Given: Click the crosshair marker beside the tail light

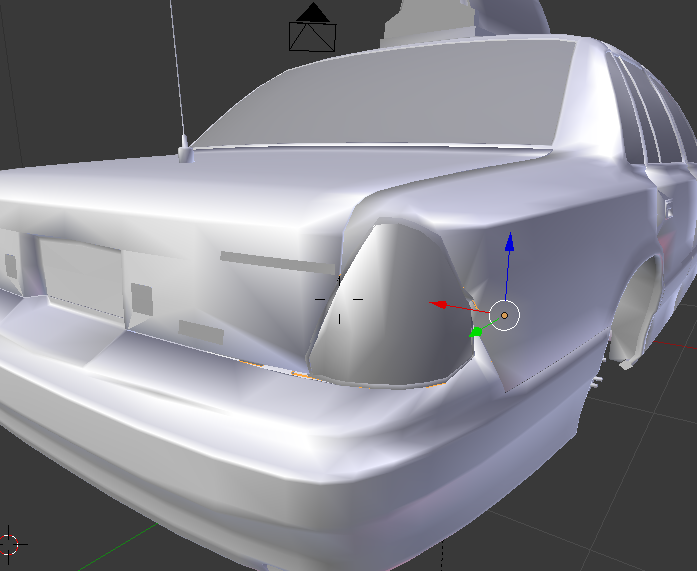Looking at the screenshot, I should 339,299.
